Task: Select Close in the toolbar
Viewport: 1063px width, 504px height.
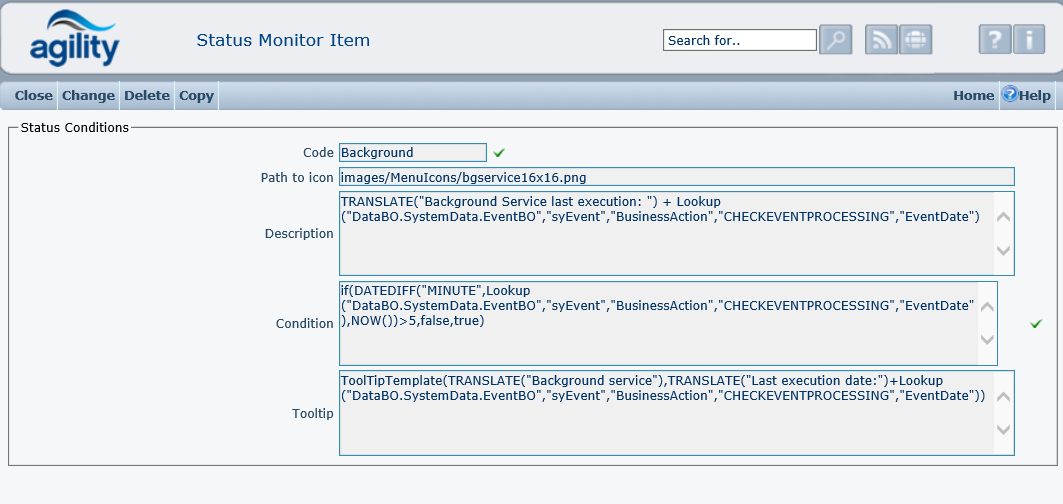Action: point(33,96)
